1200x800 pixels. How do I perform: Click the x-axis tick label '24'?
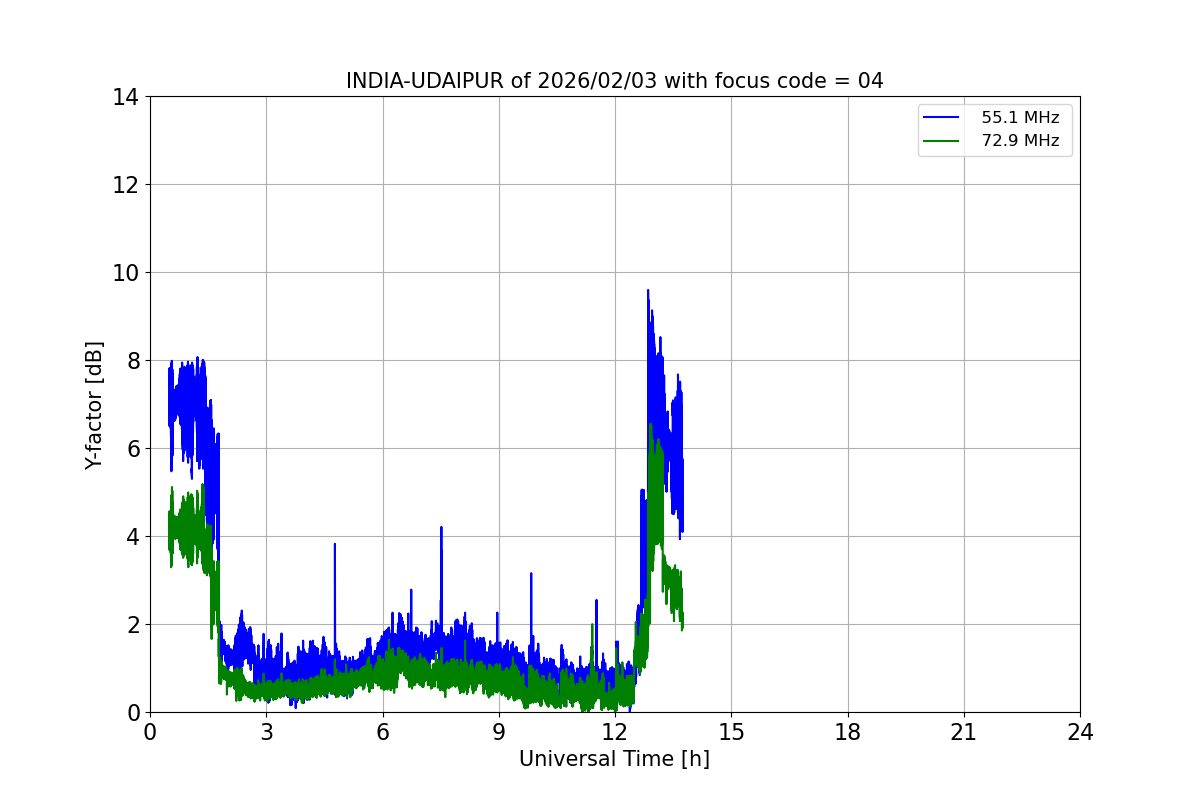click(1080, 732)
